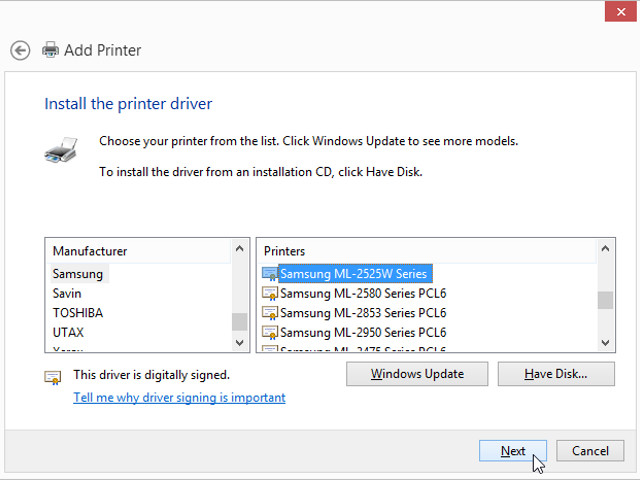640x480 pixels.
Task: Click the Add Printer title icon
Action: [x=50, y=50]
